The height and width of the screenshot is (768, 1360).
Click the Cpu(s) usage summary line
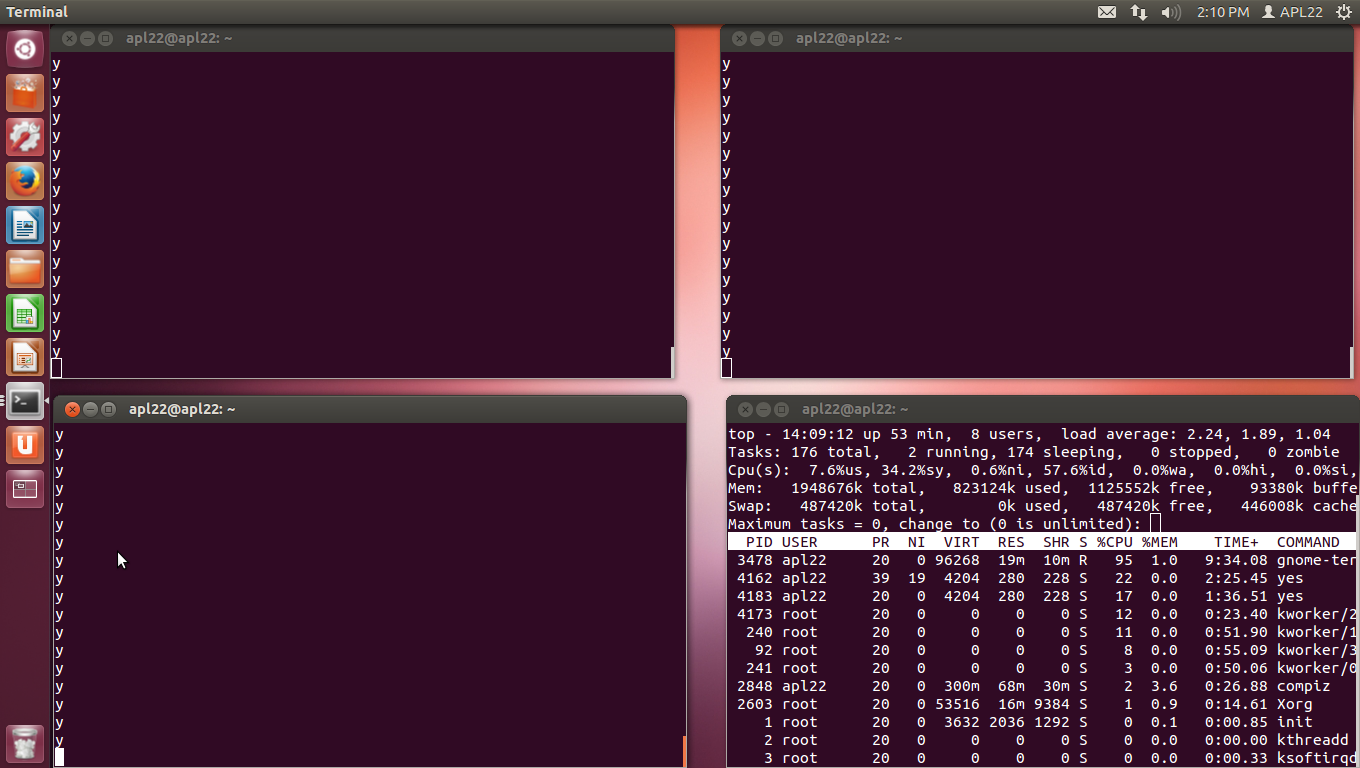click(x=1043, y=470)
